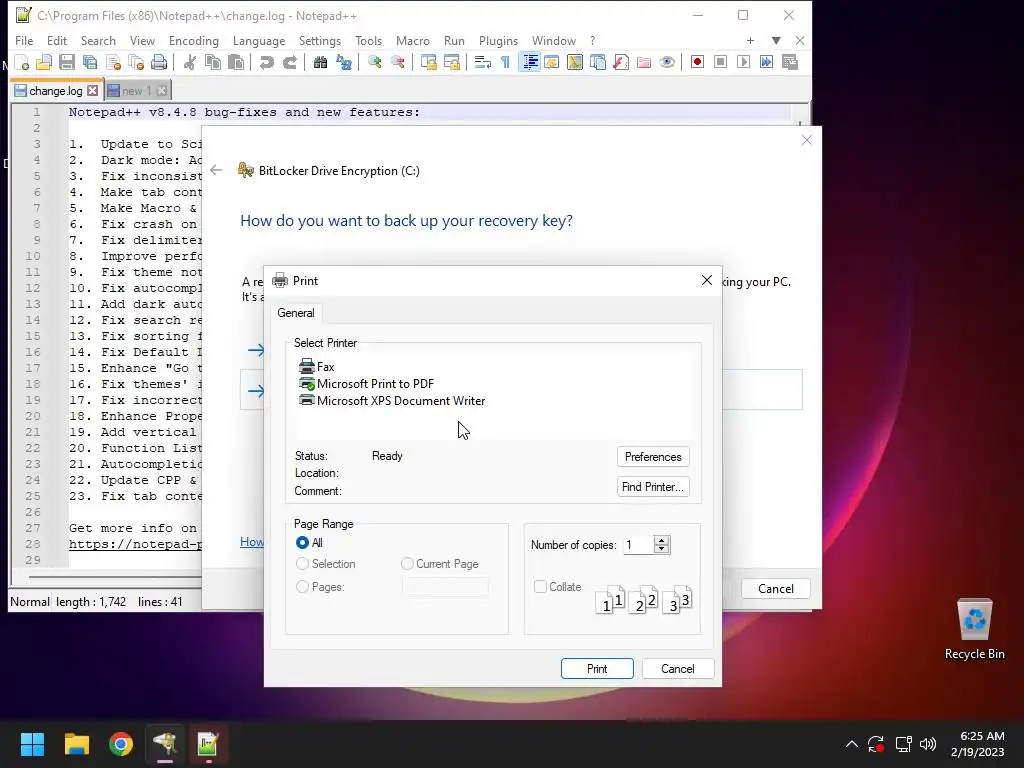Select the Current Page radio button
This screenshot has width=1024, height=768.
click(x=407, y=564)
